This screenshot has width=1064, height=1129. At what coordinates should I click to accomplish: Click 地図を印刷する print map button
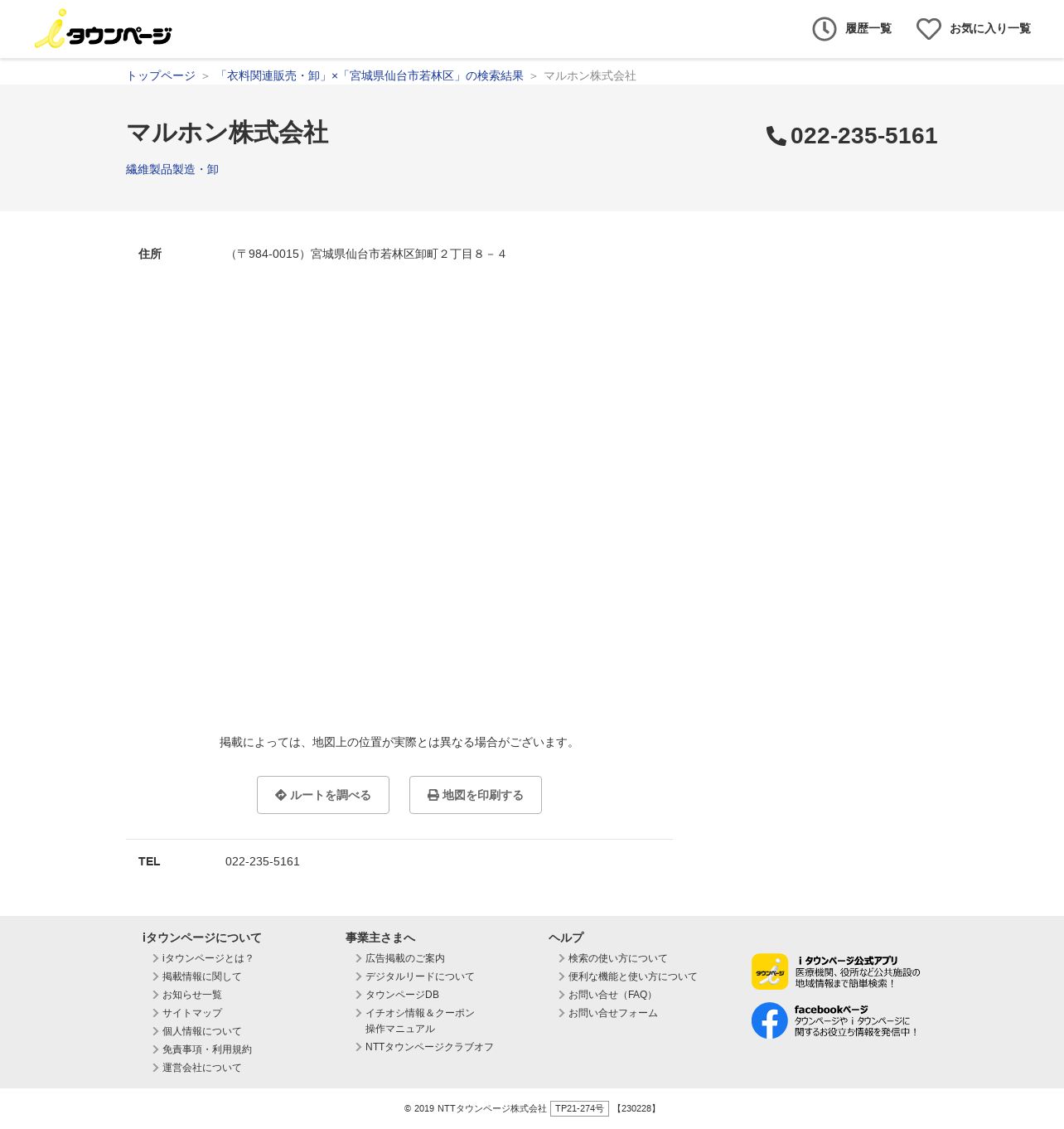(x=476, y=795)
